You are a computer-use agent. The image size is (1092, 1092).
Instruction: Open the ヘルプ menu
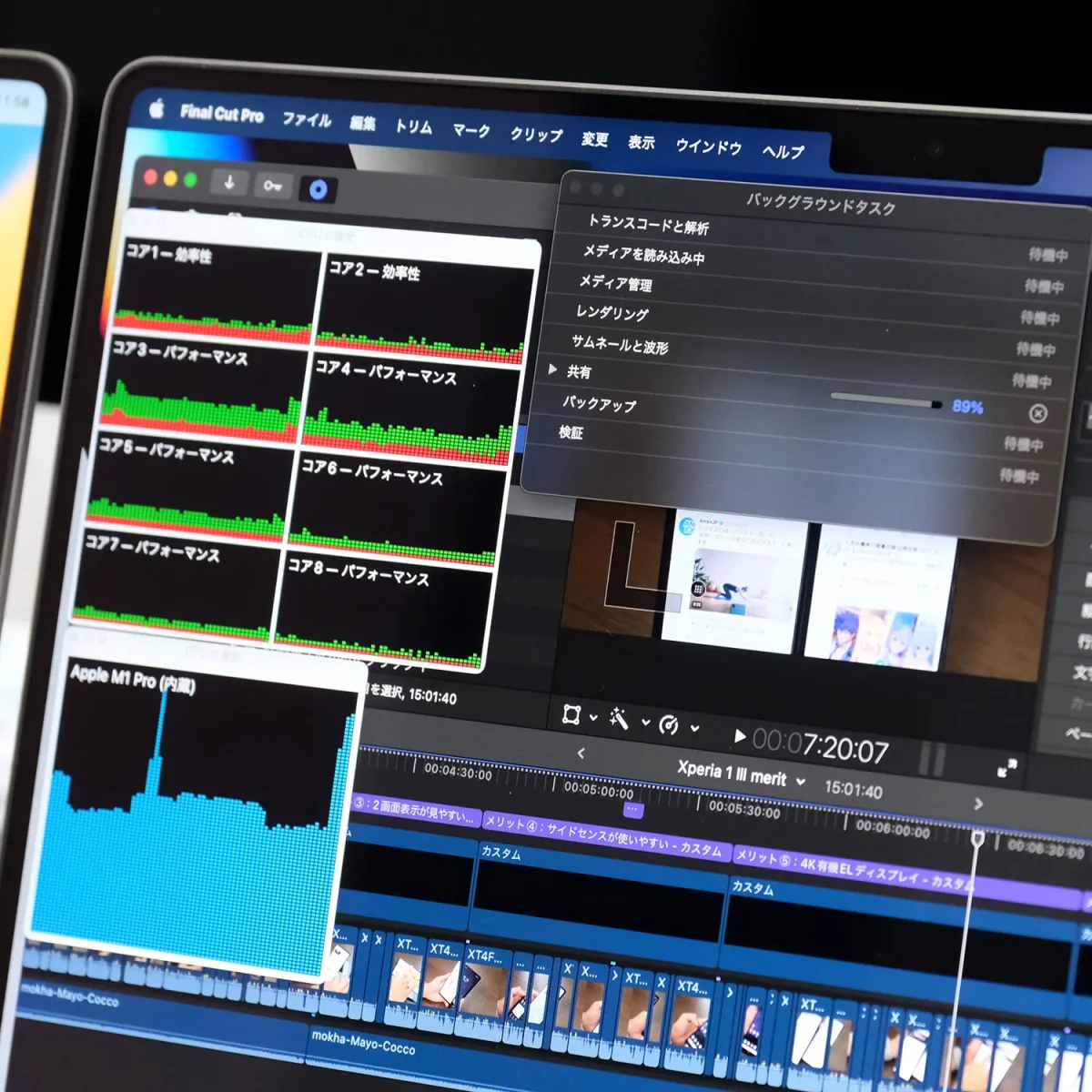click(x=784, y=151)
